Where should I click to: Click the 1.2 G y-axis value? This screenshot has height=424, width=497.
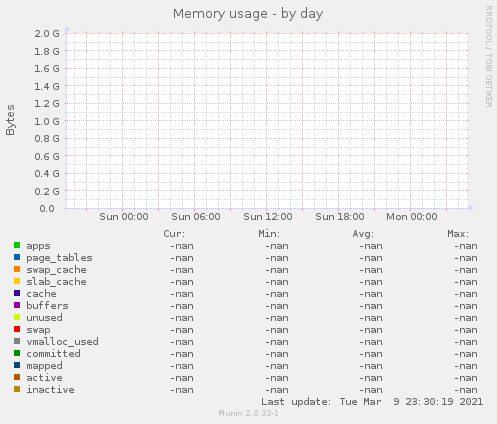point(47,104)
